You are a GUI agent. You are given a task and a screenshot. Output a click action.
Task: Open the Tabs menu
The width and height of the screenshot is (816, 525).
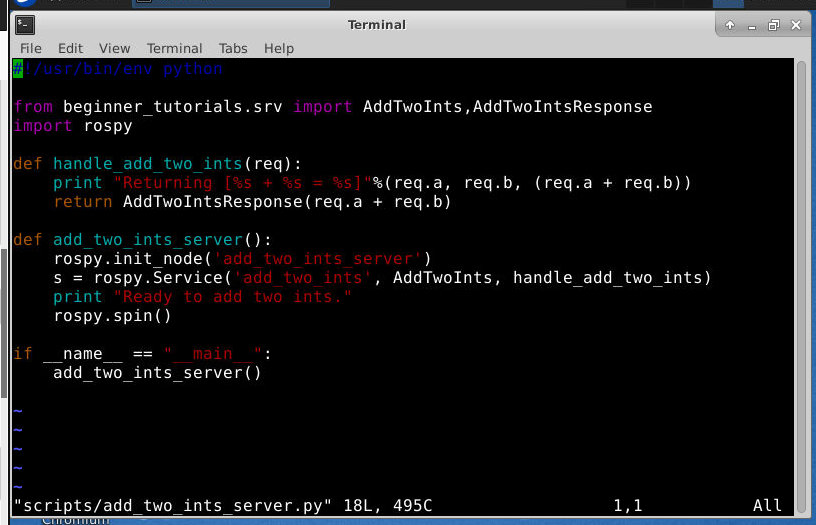233,48
